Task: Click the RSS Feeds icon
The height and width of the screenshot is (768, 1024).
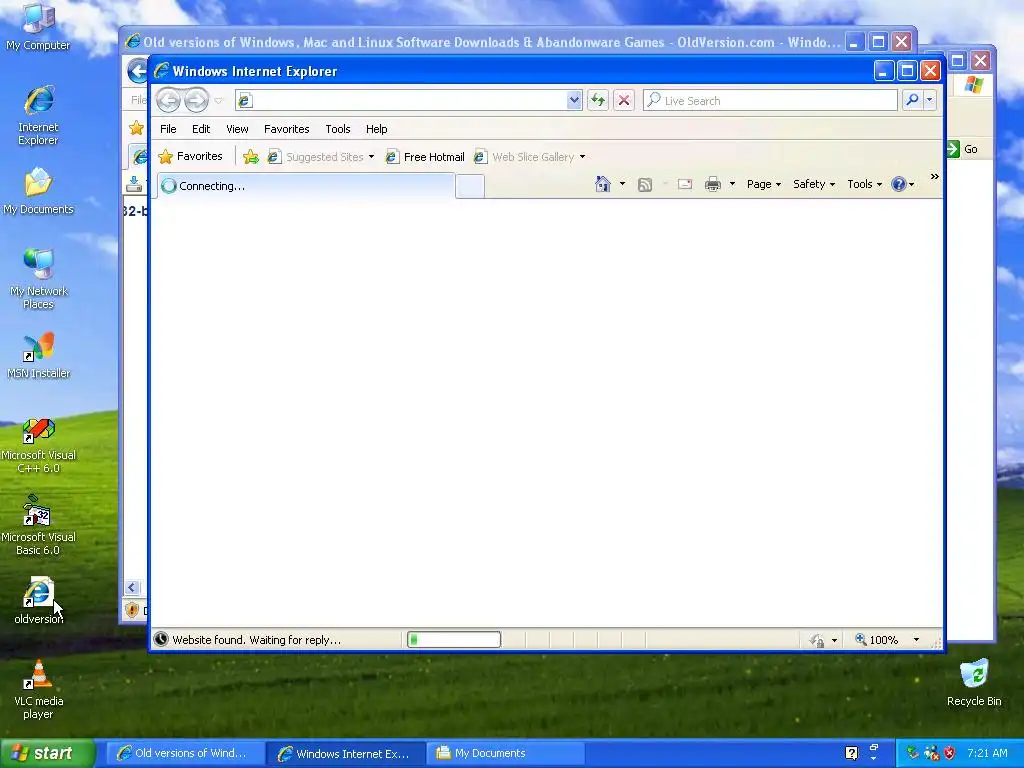Action: pyautogui.click(x=645, y=185)
